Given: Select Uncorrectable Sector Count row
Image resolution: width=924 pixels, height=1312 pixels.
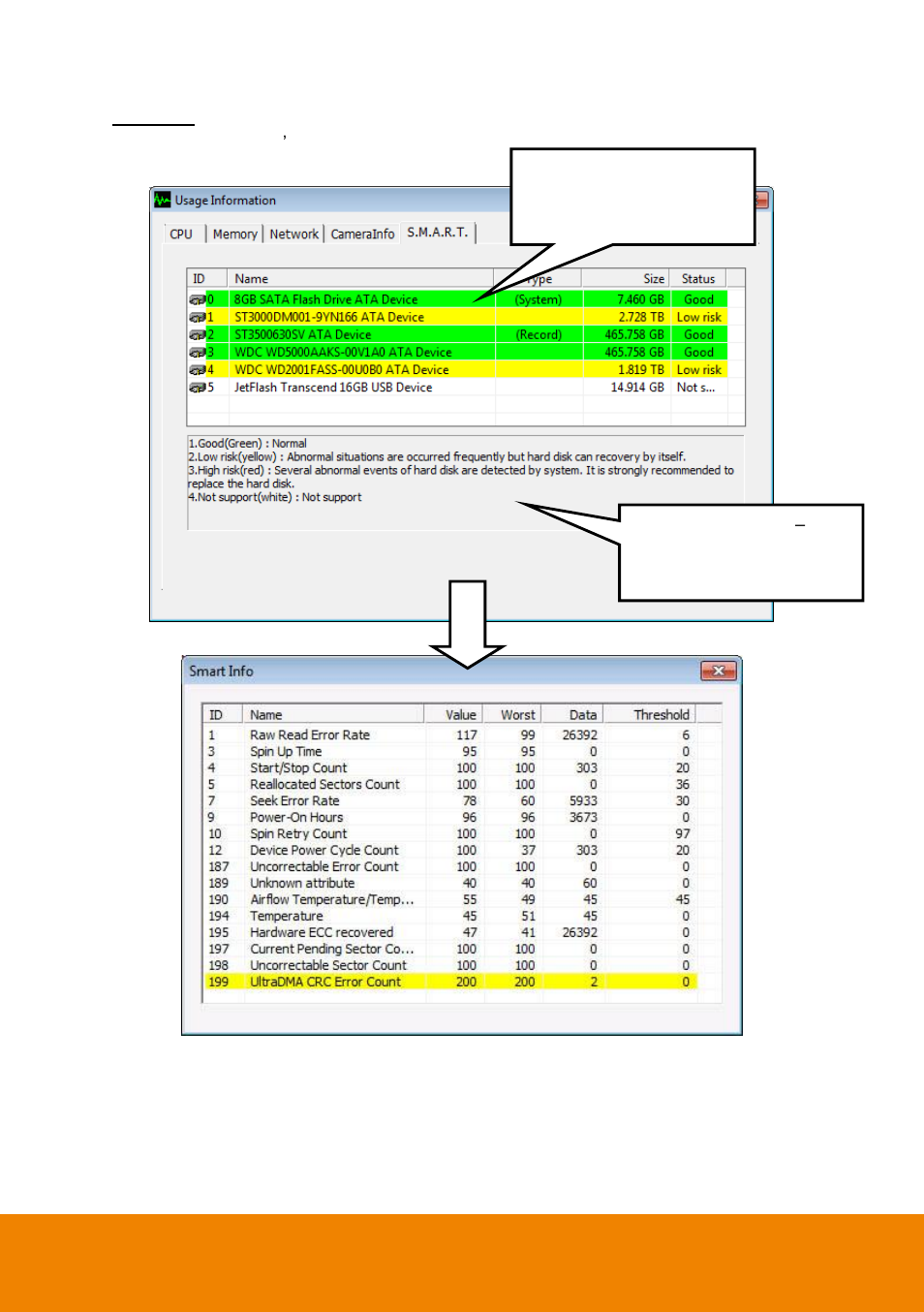Looking at the screenshot, I should (x=449, y=965).
